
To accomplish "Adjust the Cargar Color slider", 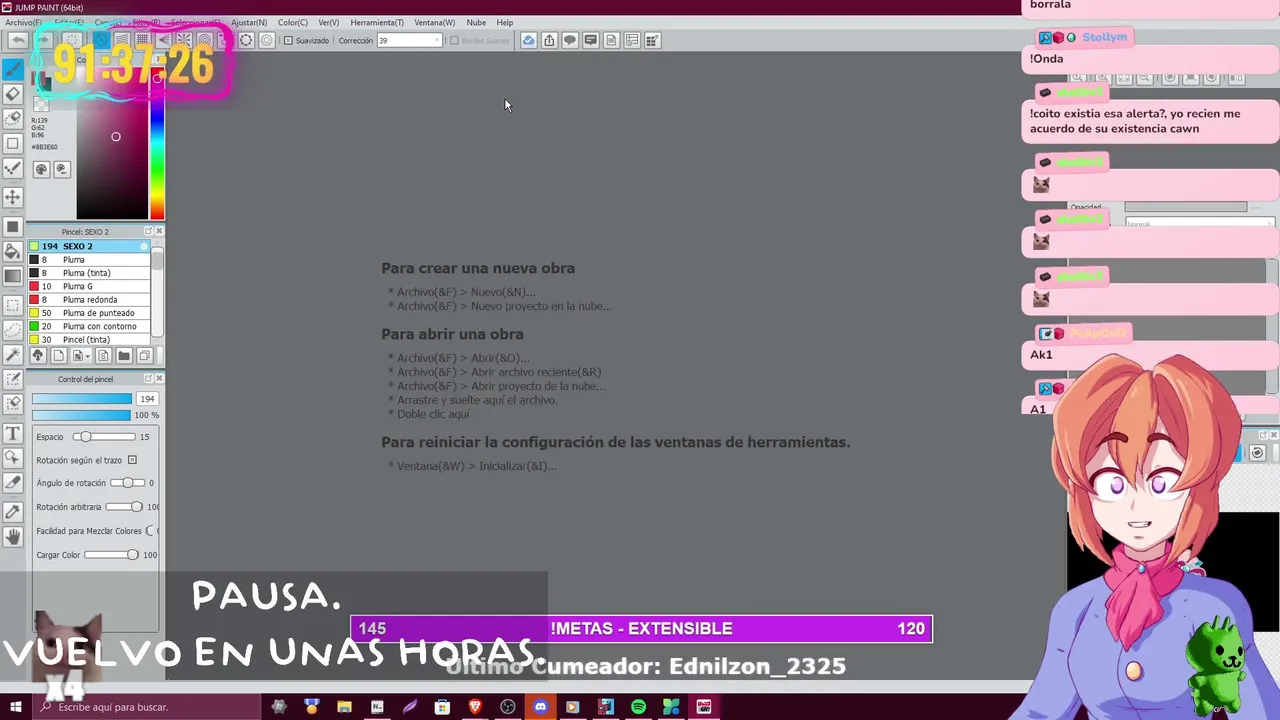I will coord(112,555).
